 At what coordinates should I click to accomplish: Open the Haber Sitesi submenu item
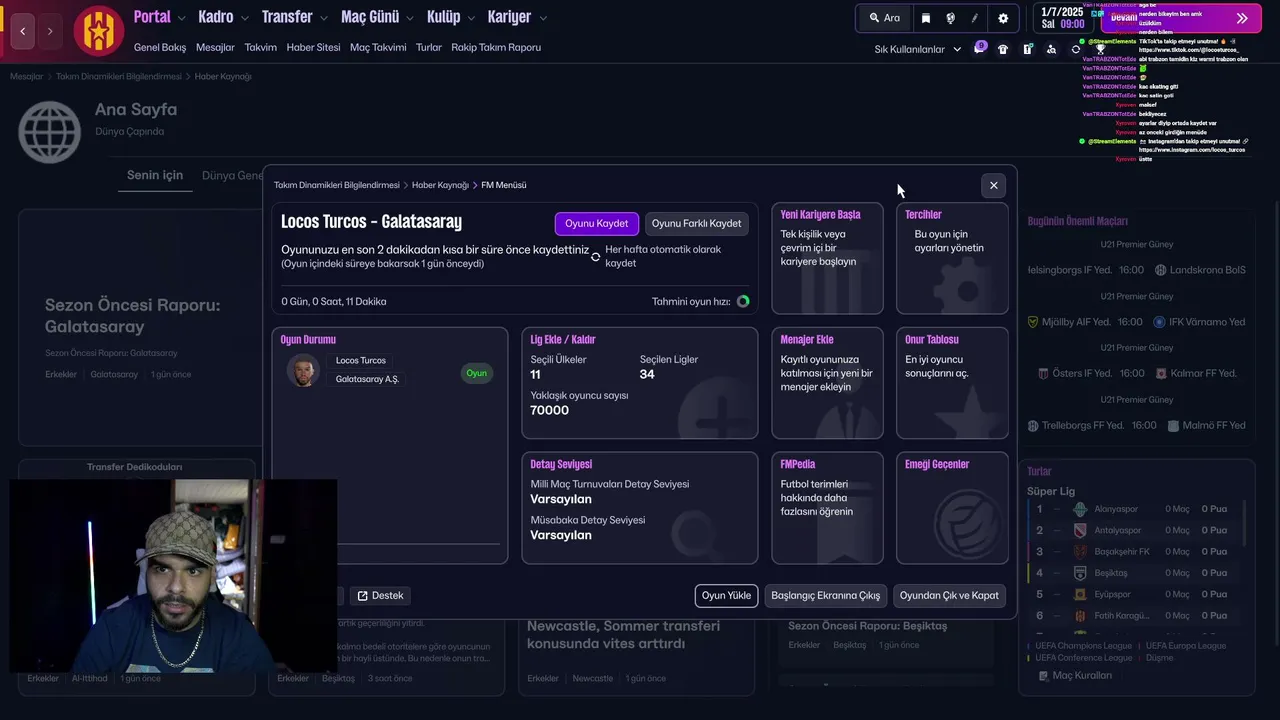[x=313, y=47]
